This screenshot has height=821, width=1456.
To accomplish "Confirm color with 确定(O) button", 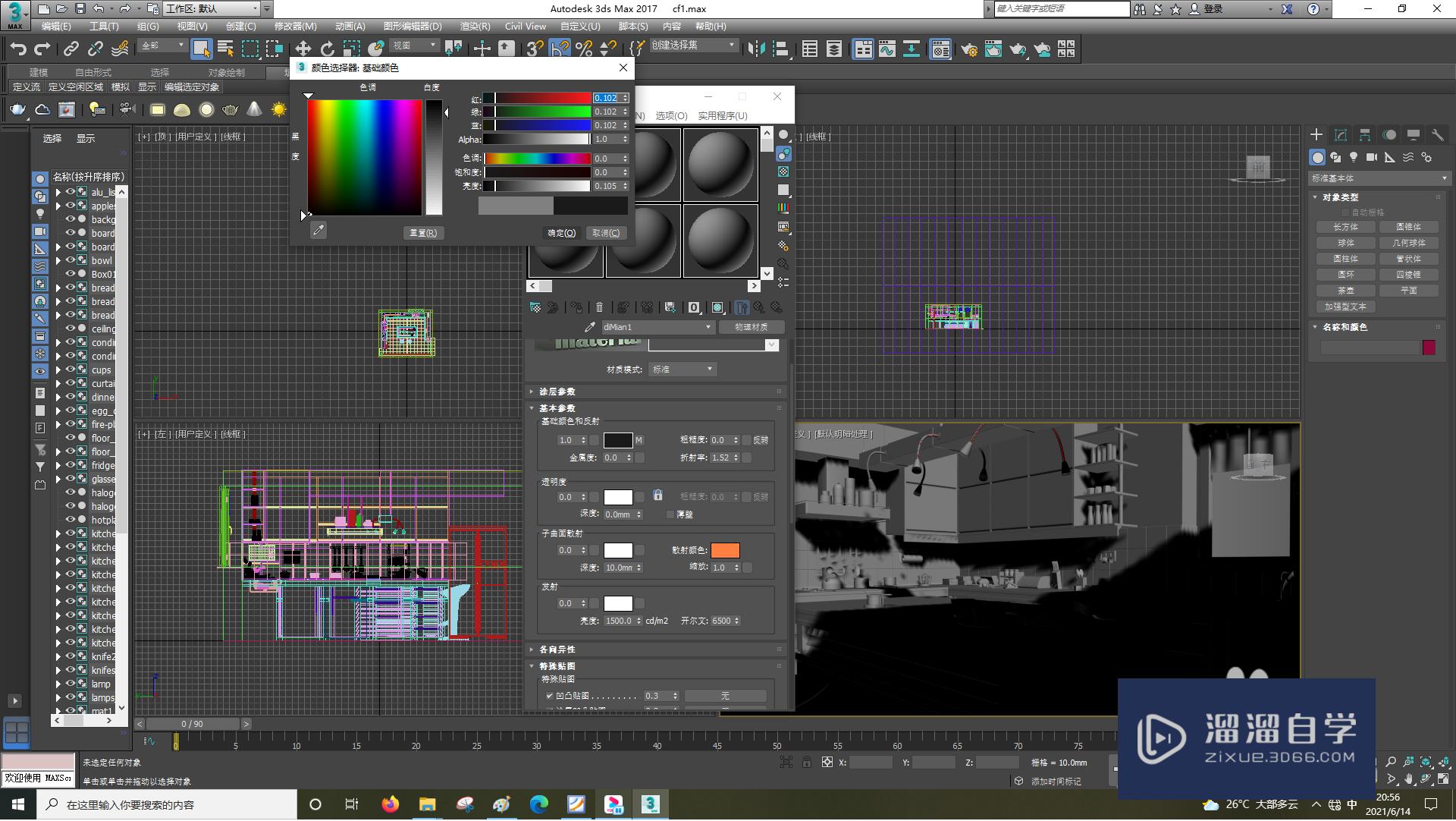I will click(x=562, y=233).
